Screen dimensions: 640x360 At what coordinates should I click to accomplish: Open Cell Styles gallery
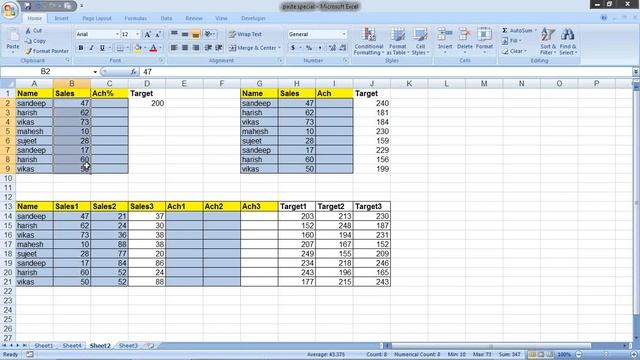click(420, 41)
